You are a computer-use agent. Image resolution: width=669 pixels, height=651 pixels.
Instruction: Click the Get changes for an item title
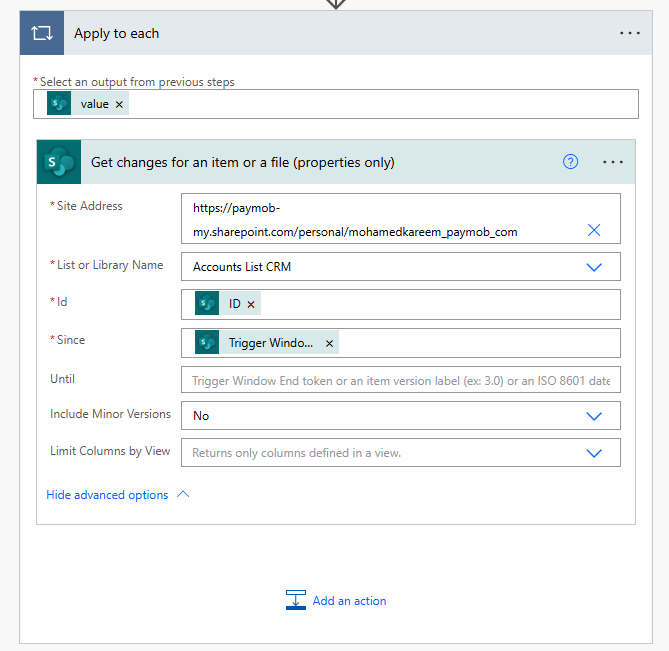(243, 163)
